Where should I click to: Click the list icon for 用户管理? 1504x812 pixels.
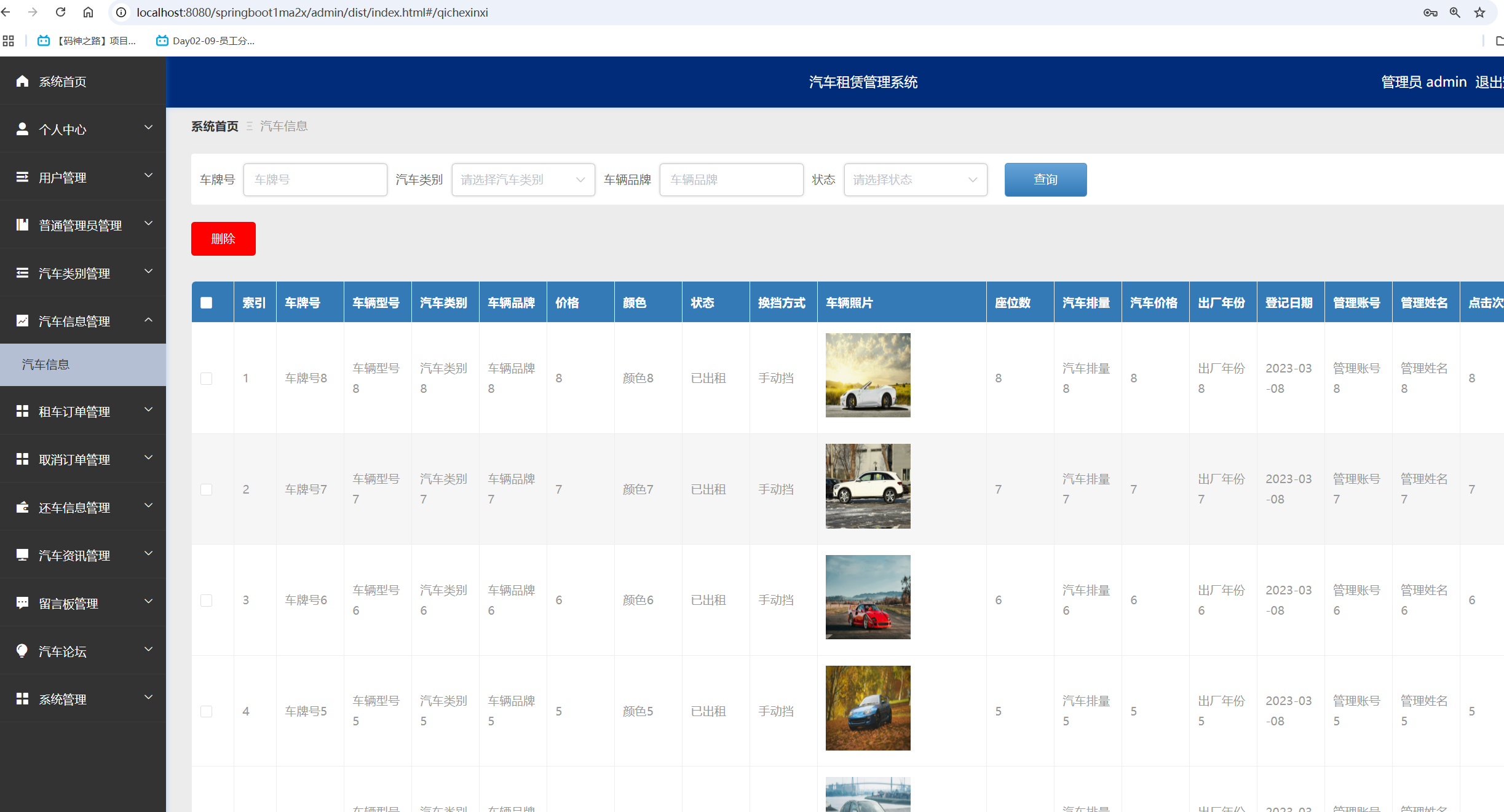click(22, 177)
